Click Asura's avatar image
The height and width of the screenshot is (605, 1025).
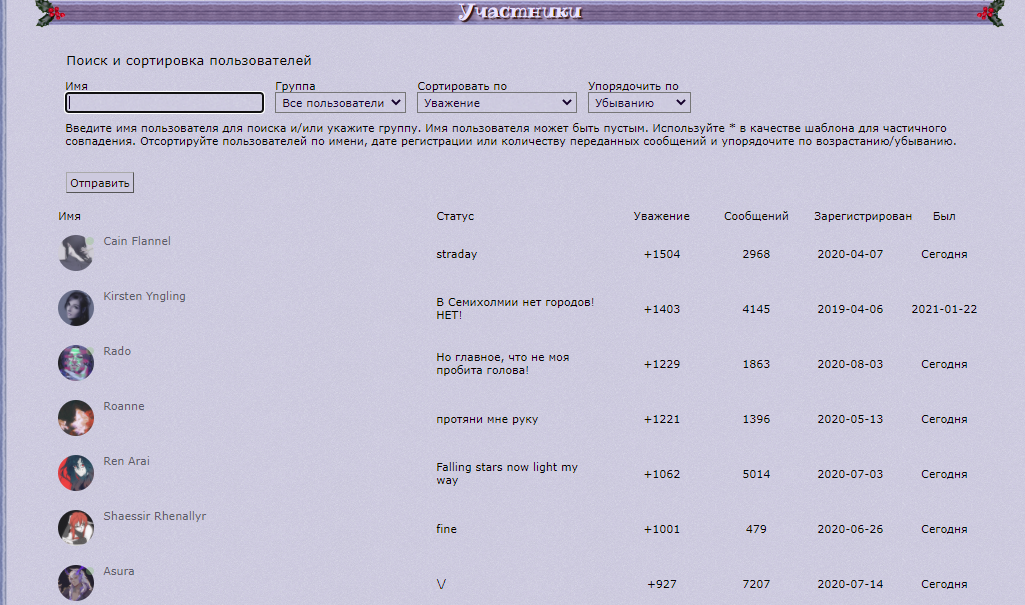click(76, 583)
